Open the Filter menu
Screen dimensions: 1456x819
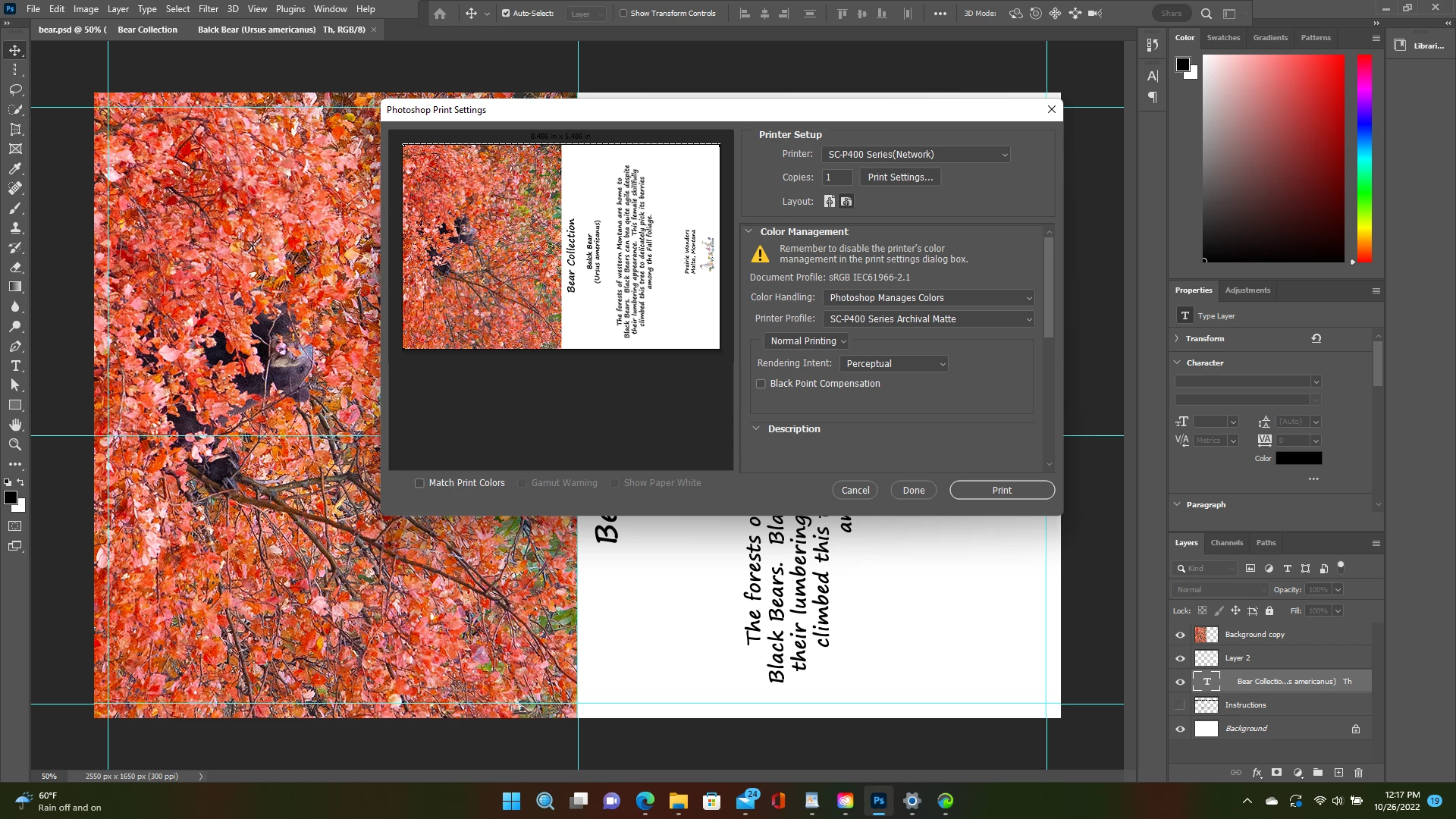click(x=208, y=9)
